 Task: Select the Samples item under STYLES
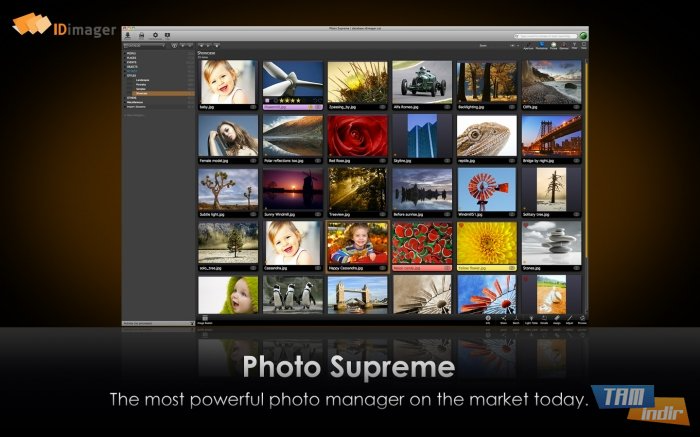tap(141, 89)
